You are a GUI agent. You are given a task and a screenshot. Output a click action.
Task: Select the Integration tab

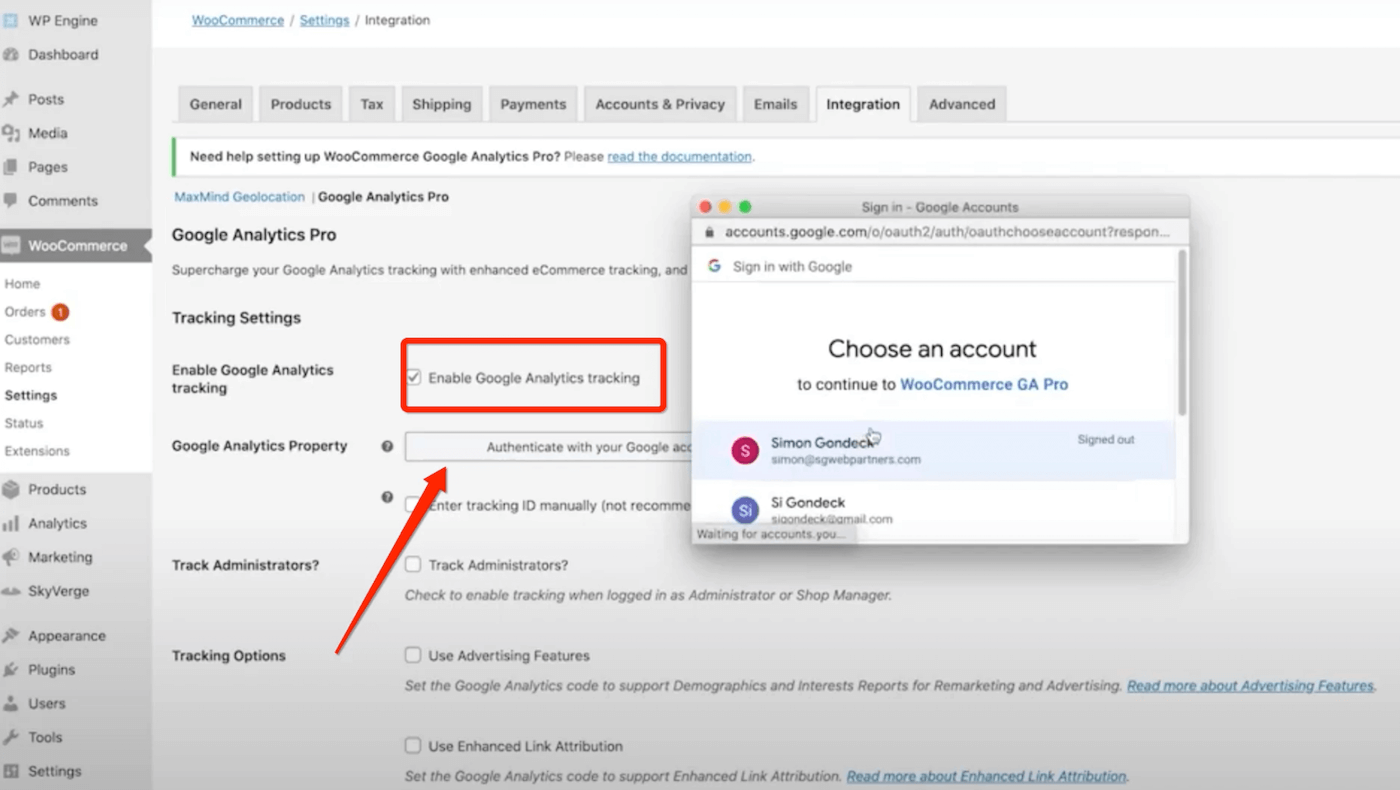863,104
